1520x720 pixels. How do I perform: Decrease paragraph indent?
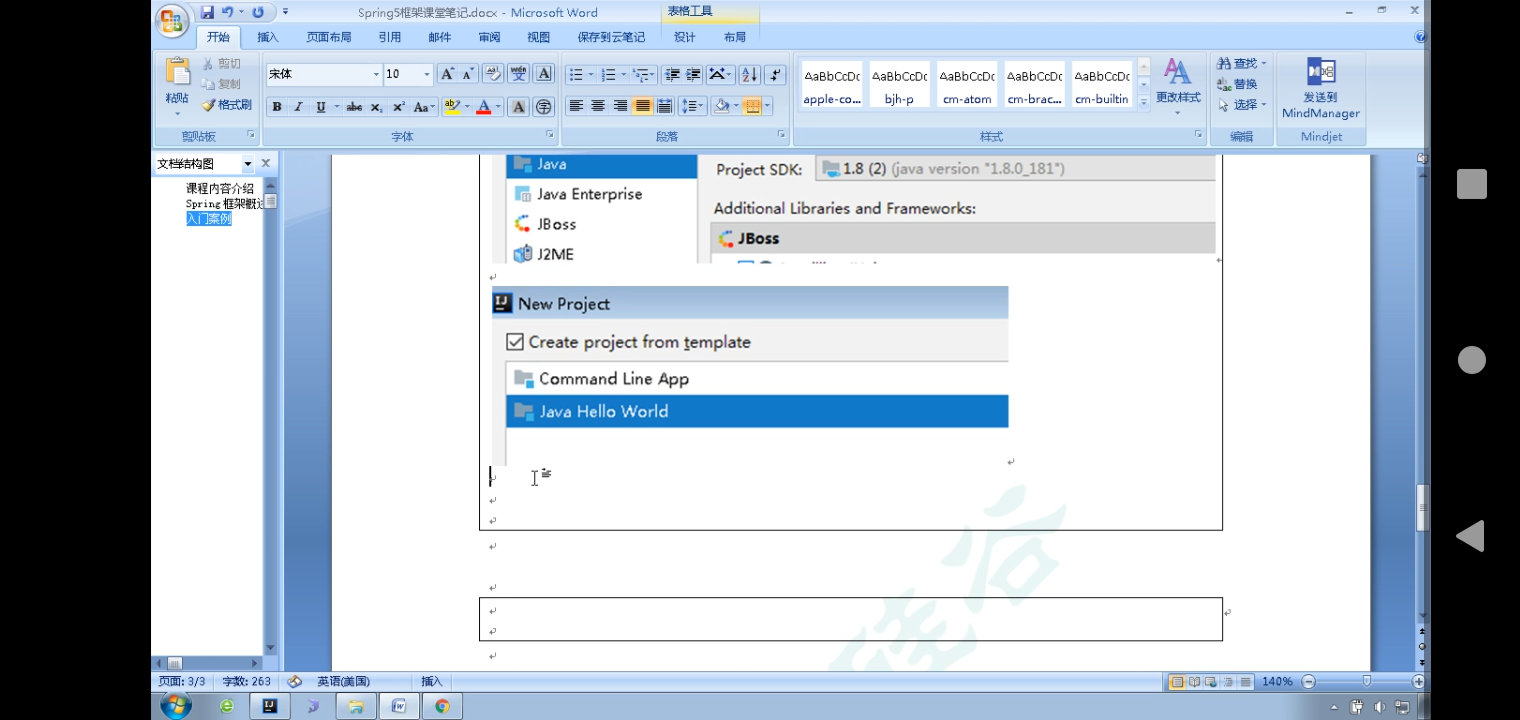(672, 75)
